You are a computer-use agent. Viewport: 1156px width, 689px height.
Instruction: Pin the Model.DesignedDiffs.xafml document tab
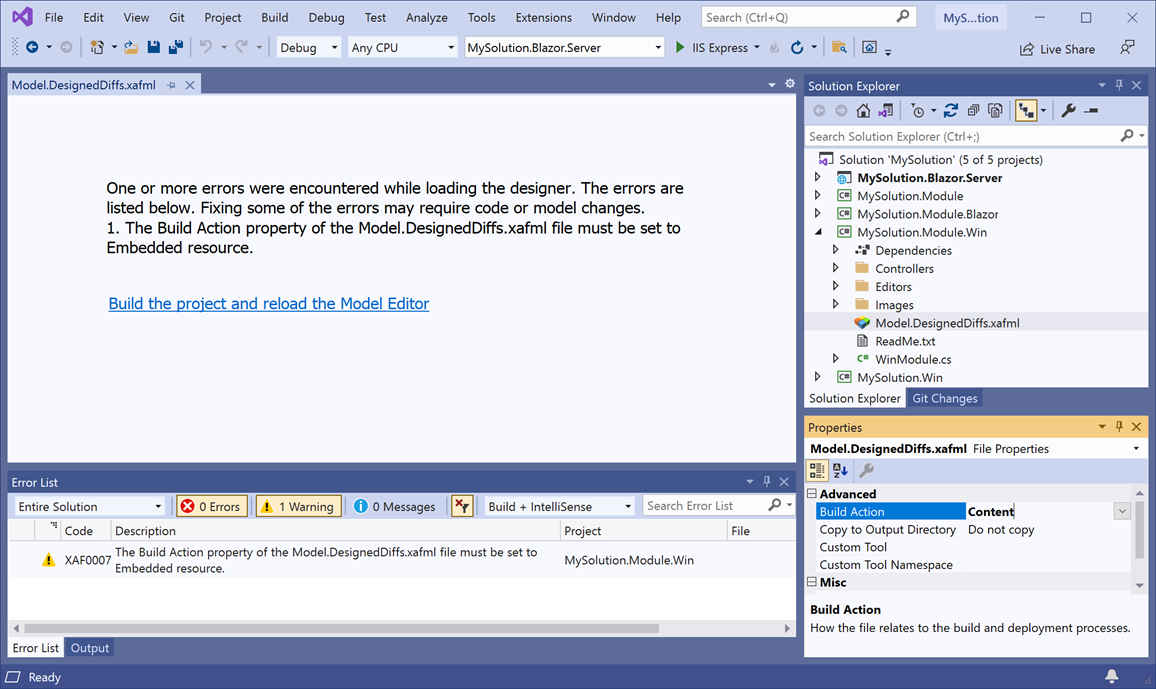pyautogui.click(x=171, y=85)
